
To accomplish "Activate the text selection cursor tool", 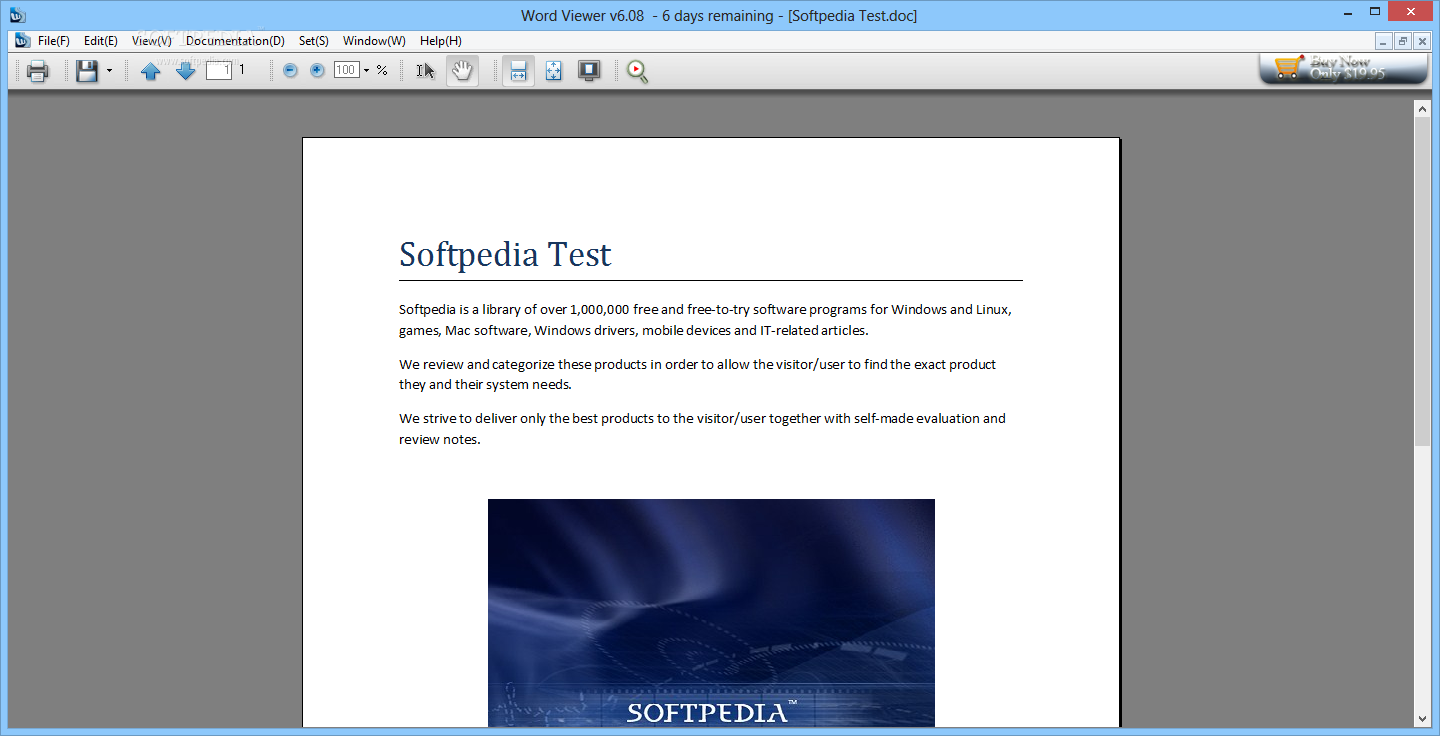I will tap(426, 71).
